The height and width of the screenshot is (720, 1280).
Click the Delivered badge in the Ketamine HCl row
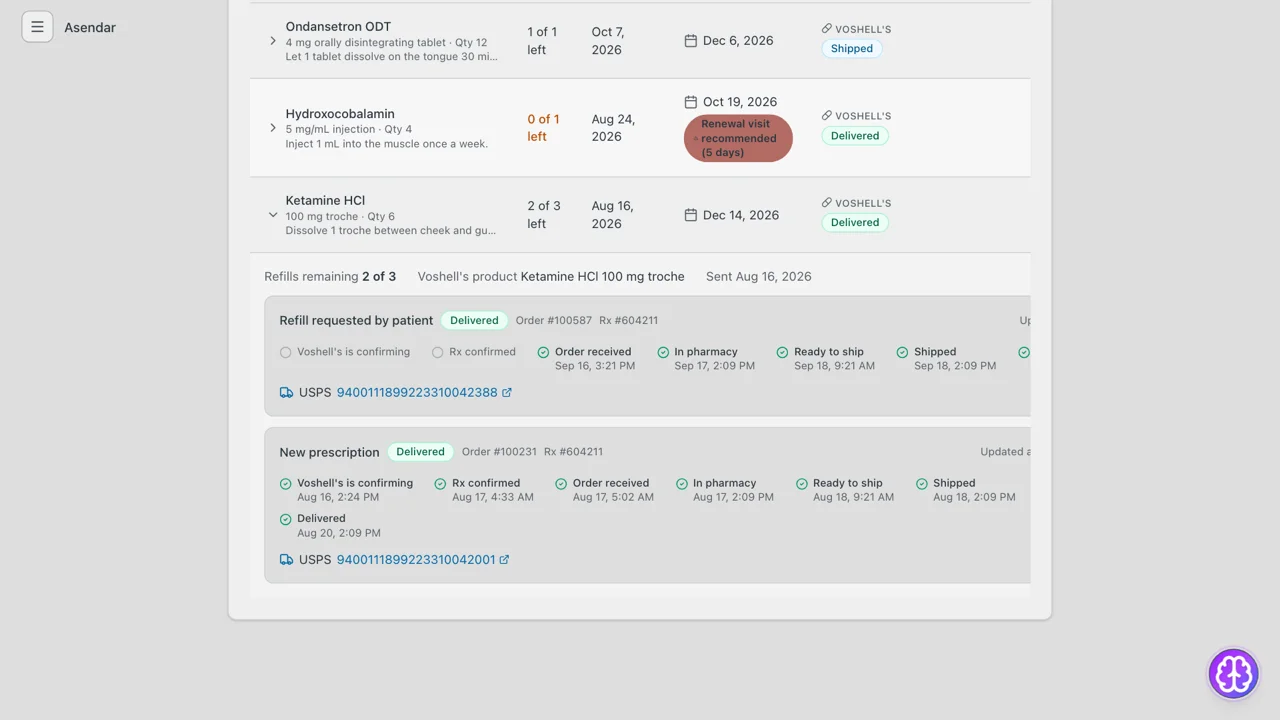[x=855, y=223]
